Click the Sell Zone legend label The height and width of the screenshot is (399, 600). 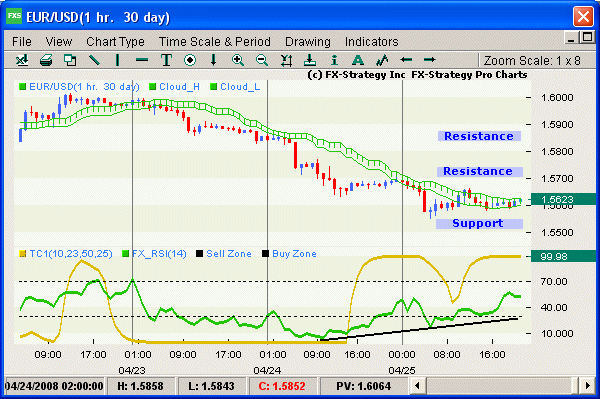[x=229, y=254]
